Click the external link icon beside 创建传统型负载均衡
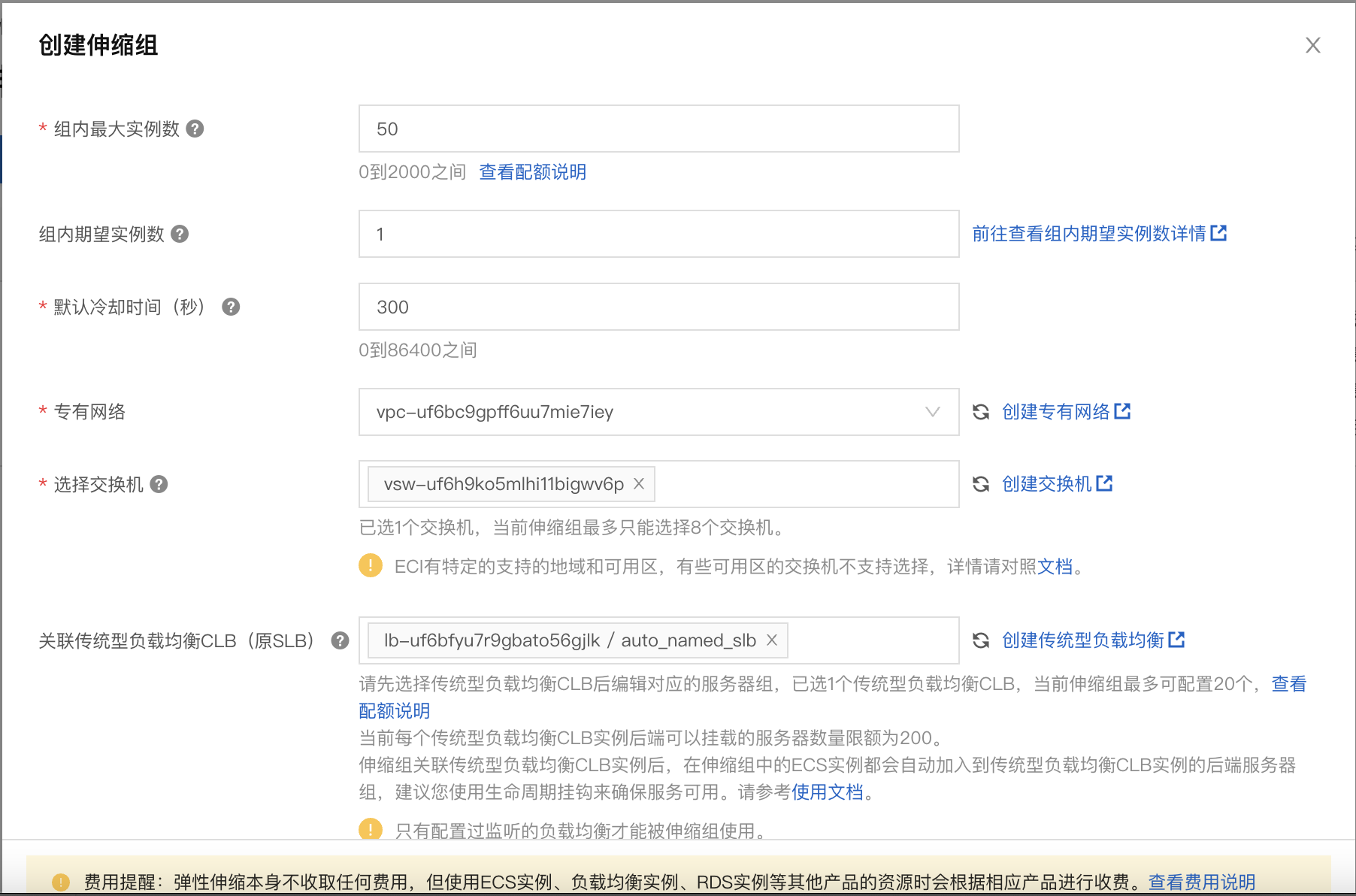 (x=1176, y=640)
